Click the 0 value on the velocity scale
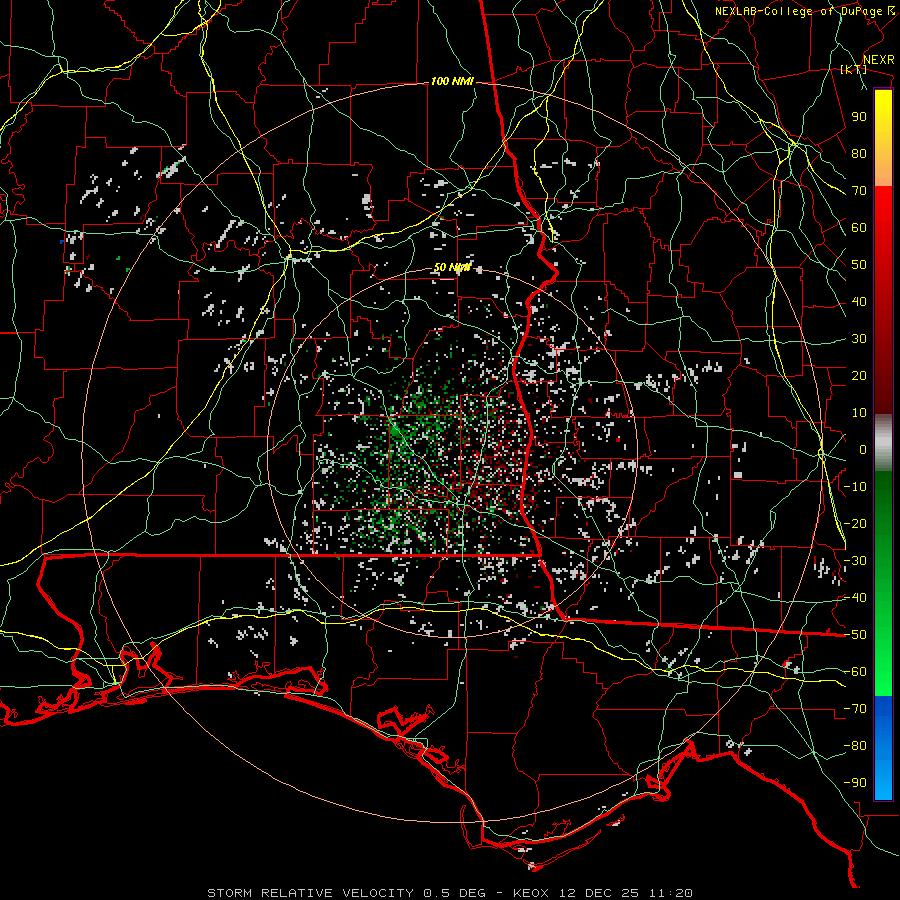Image resolution: width=900 pixels, height=900 pixels. point(863,449)
